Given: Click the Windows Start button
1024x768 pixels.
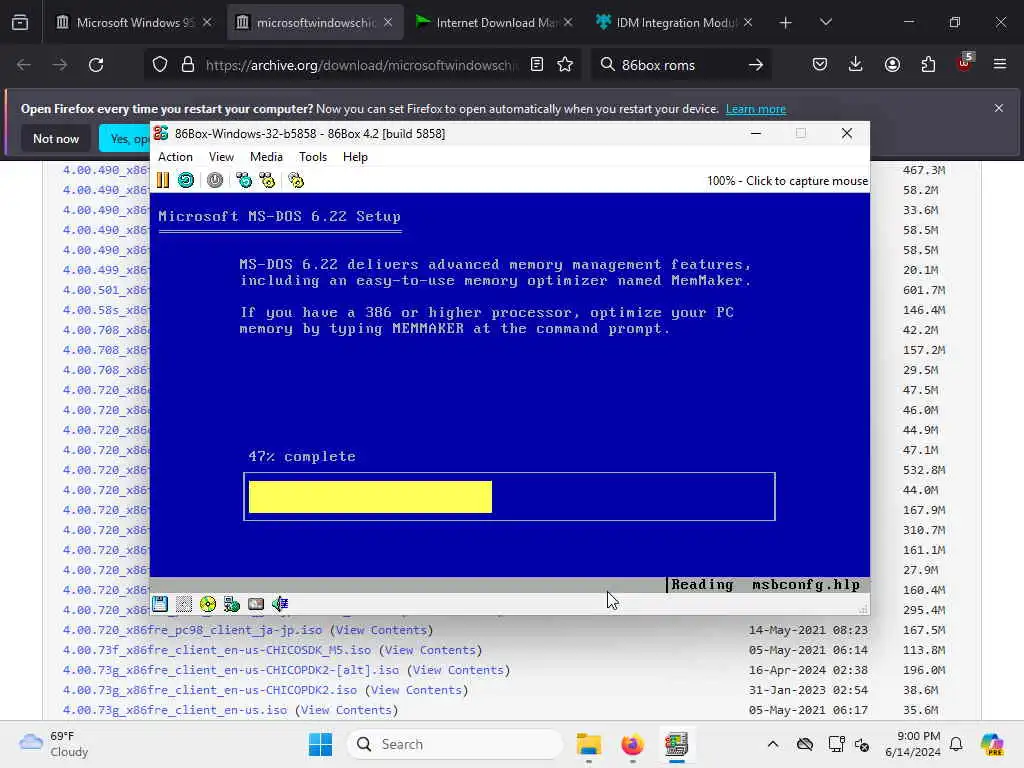Looking at the screenshot, I should [x=321, y=744].
